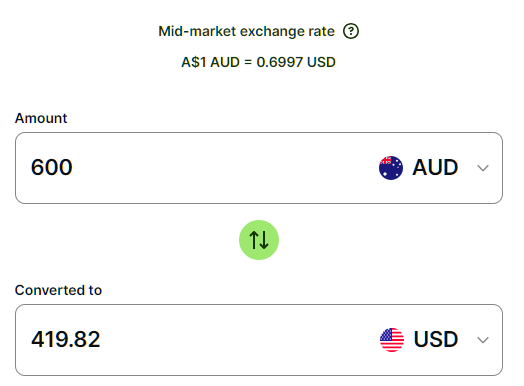Open the USD currency selector label
524x386 pixels.
pyautogui.click(x=436, y=340)
